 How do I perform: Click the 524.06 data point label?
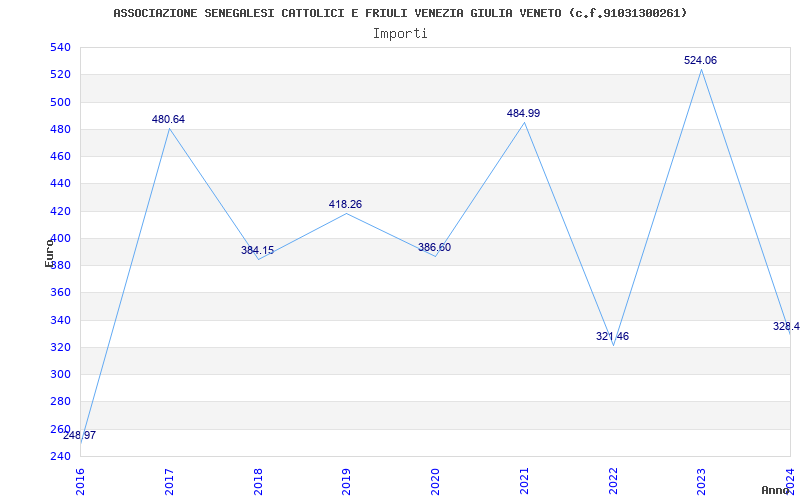700,60
